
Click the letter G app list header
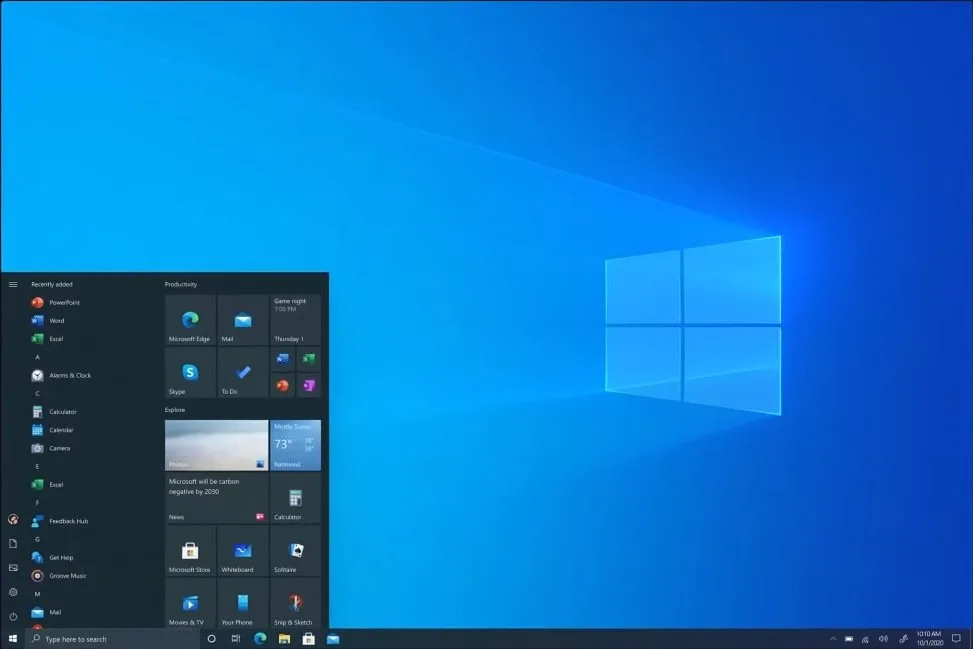click(x=37, y=539)
